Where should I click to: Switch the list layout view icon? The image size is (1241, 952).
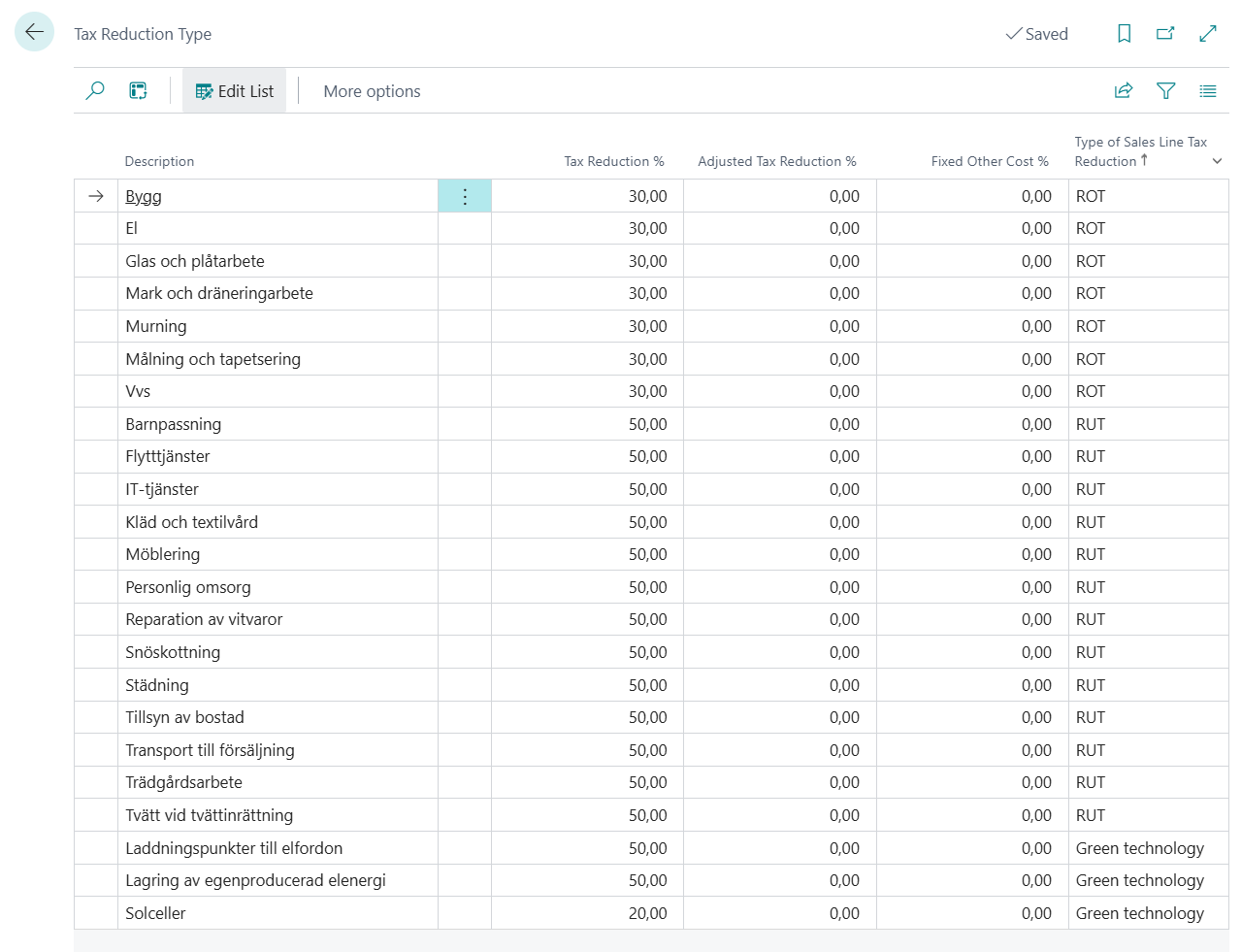[x=1208, y=90]
